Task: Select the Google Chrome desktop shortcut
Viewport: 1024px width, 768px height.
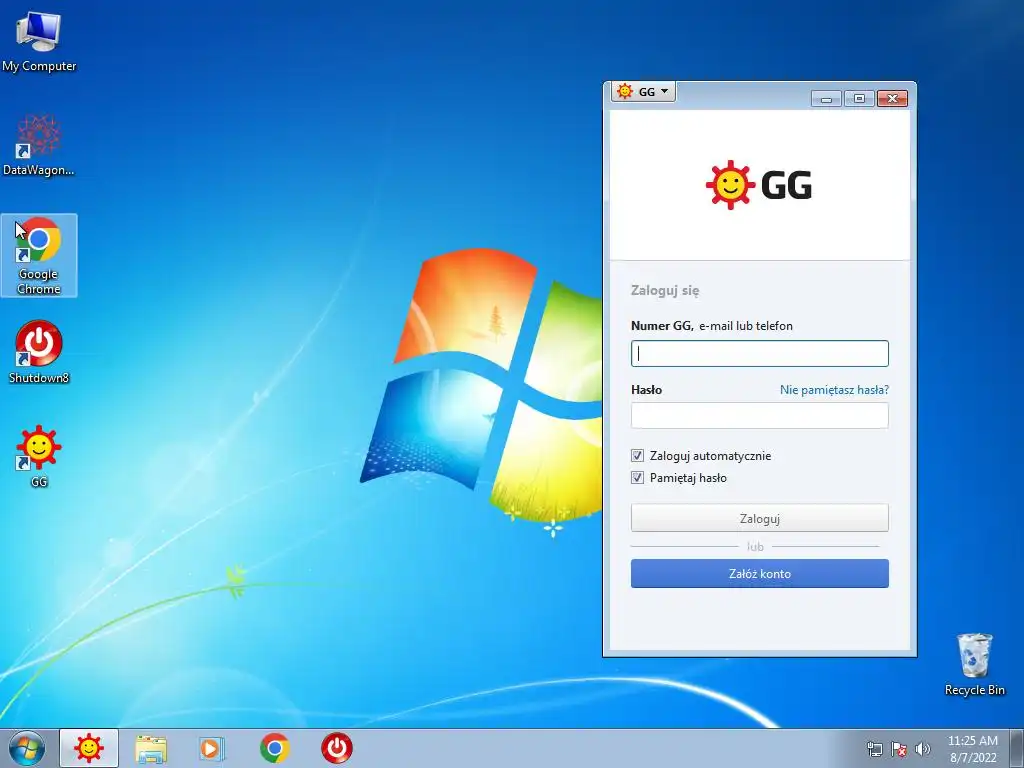Action: pyautogui.click(x=39, y=255)
